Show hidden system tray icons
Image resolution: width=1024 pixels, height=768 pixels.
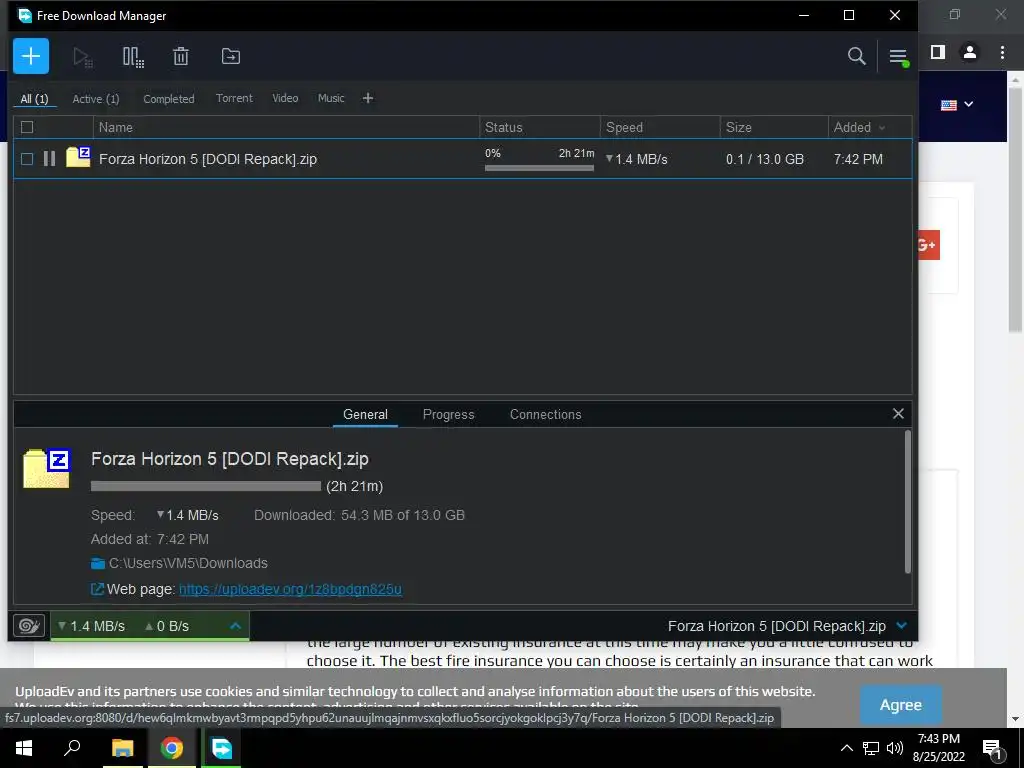pyautogui.click(x=846, y=748)
